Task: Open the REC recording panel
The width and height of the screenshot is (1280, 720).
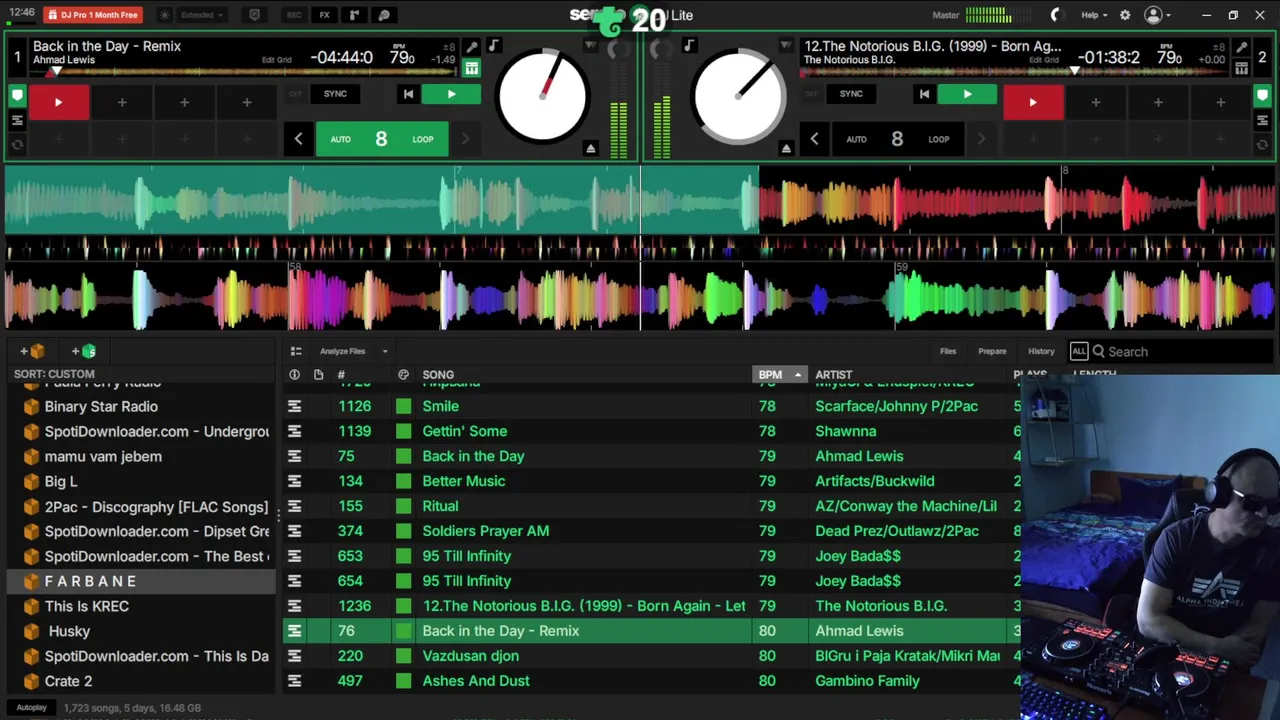Action: pyautogui.click(x=294, y=15)
